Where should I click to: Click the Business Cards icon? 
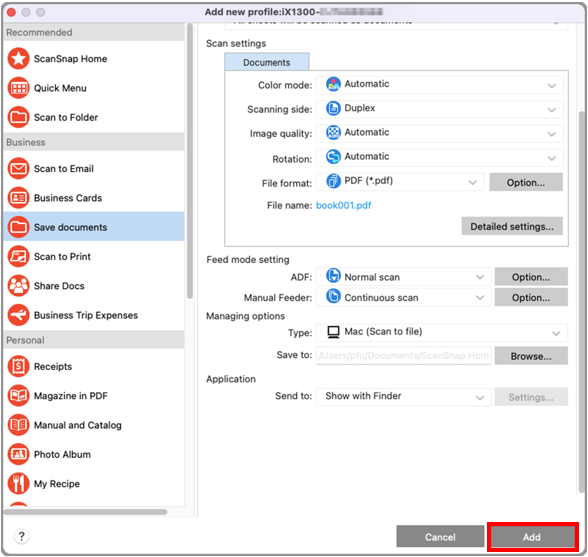point(18,198)
